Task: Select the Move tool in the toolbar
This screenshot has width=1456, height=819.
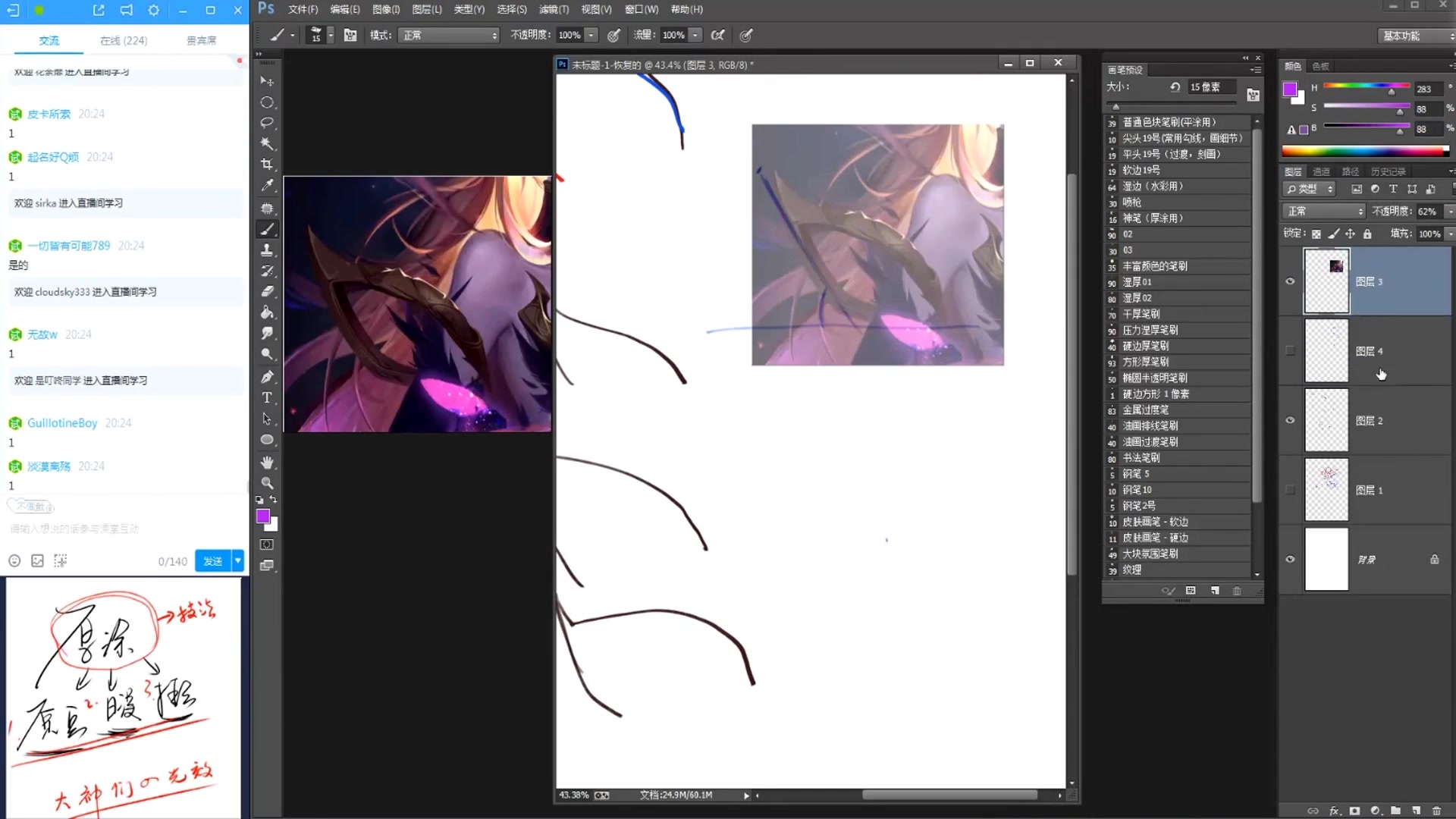Action: pyautogui.click(x=267, y=81)
